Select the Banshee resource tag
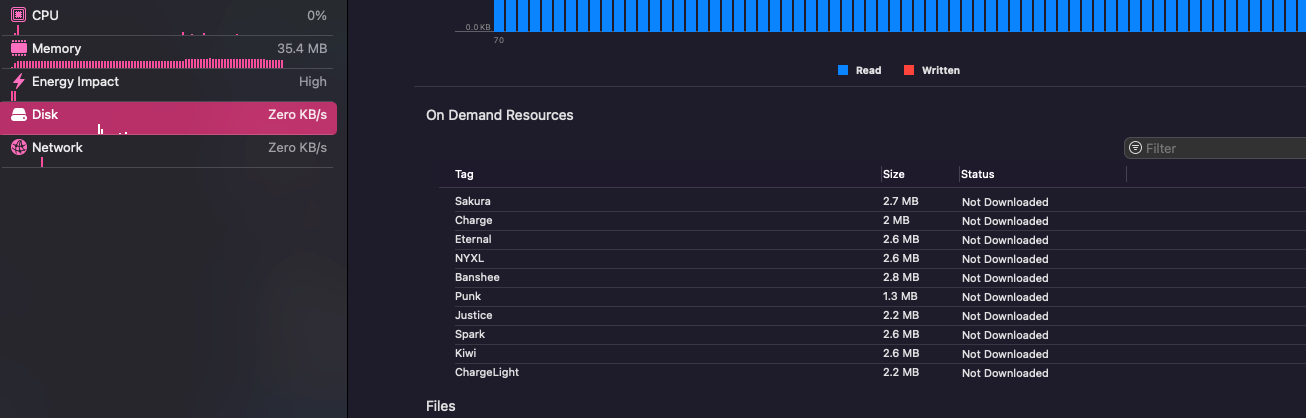The image size is (1306, 418). (477, 277)
